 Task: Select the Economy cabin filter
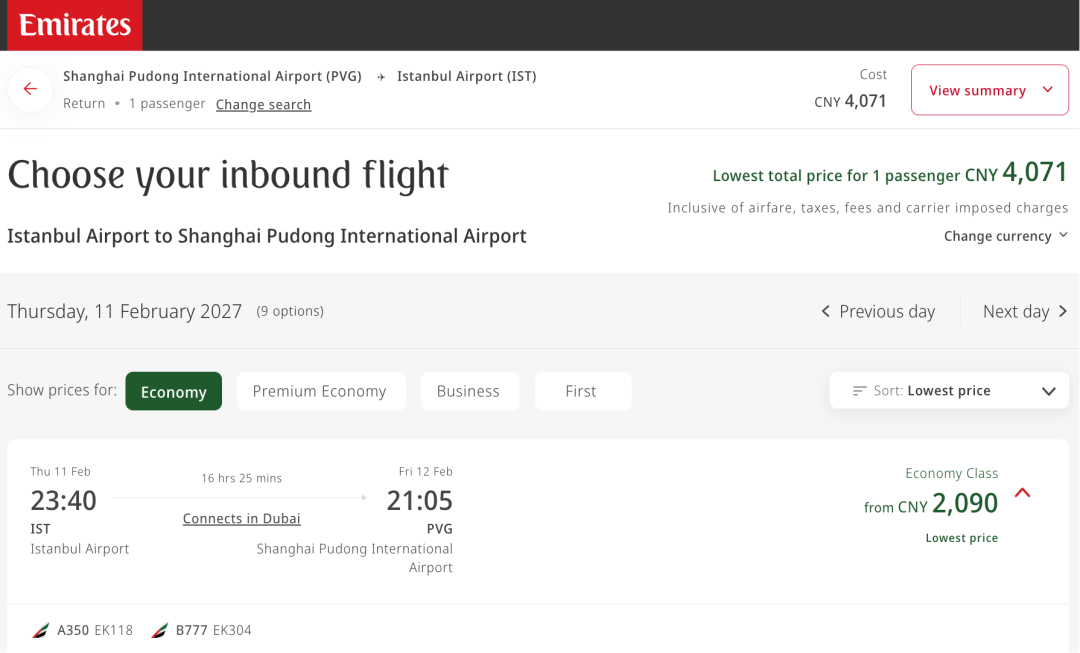point(173,391)
